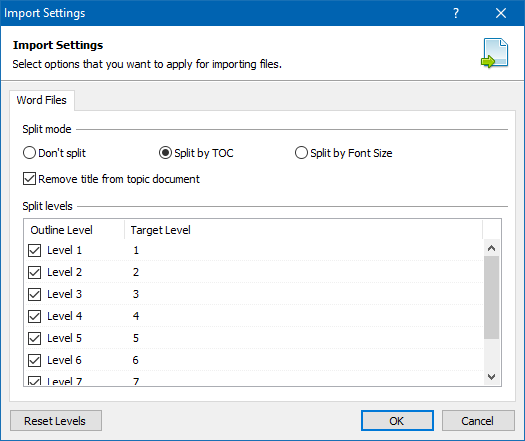Screen dimensions: 525x441
Task: Click the help question mark button
Action: pos(456,13)
